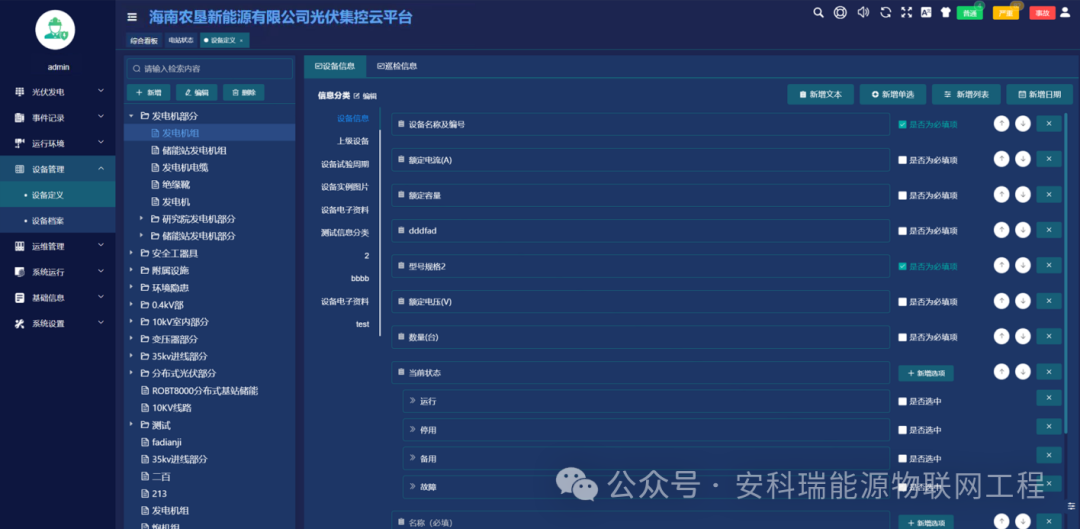
Task: Move 设备名称及编号 field down
Action: coord(1023,124)
